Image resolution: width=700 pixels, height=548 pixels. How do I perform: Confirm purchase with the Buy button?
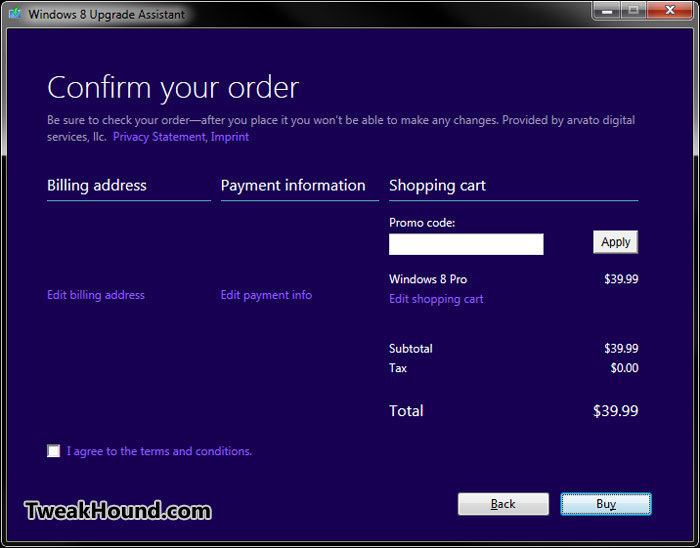pos(606,504)
